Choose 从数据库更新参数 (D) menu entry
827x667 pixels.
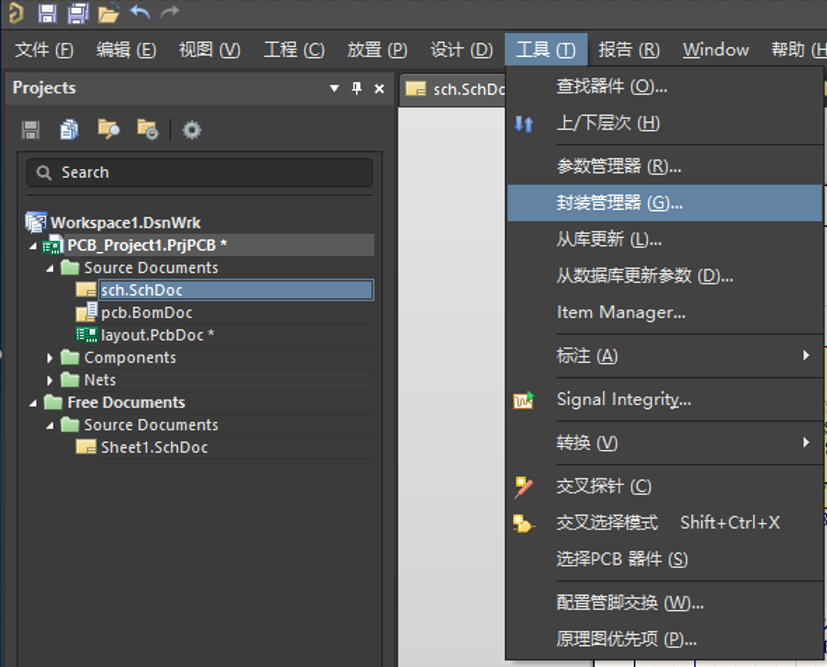pyautogui.click(x=665, y=275)
